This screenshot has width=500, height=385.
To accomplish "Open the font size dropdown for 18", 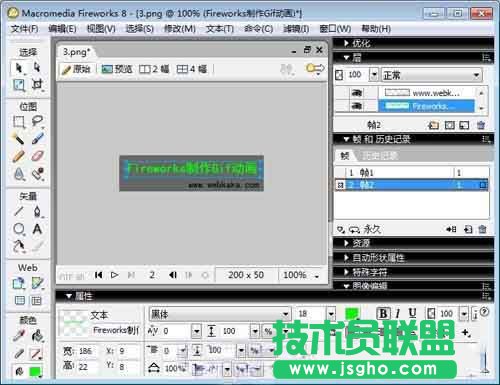I will (331, 314).
